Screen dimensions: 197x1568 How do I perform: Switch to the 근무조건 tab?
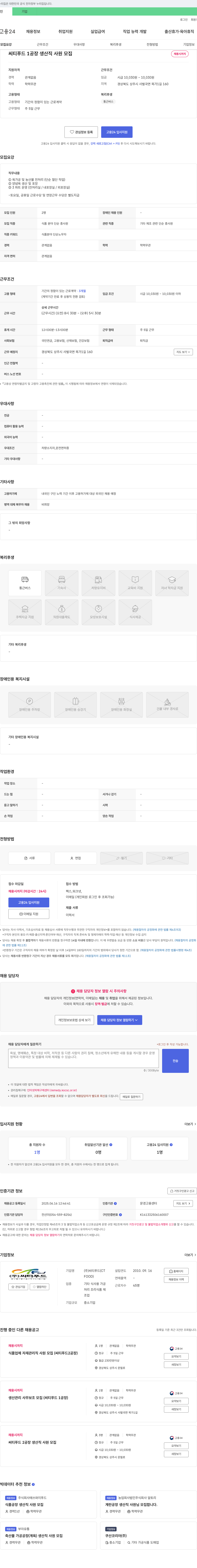click(x=43, y=44)
